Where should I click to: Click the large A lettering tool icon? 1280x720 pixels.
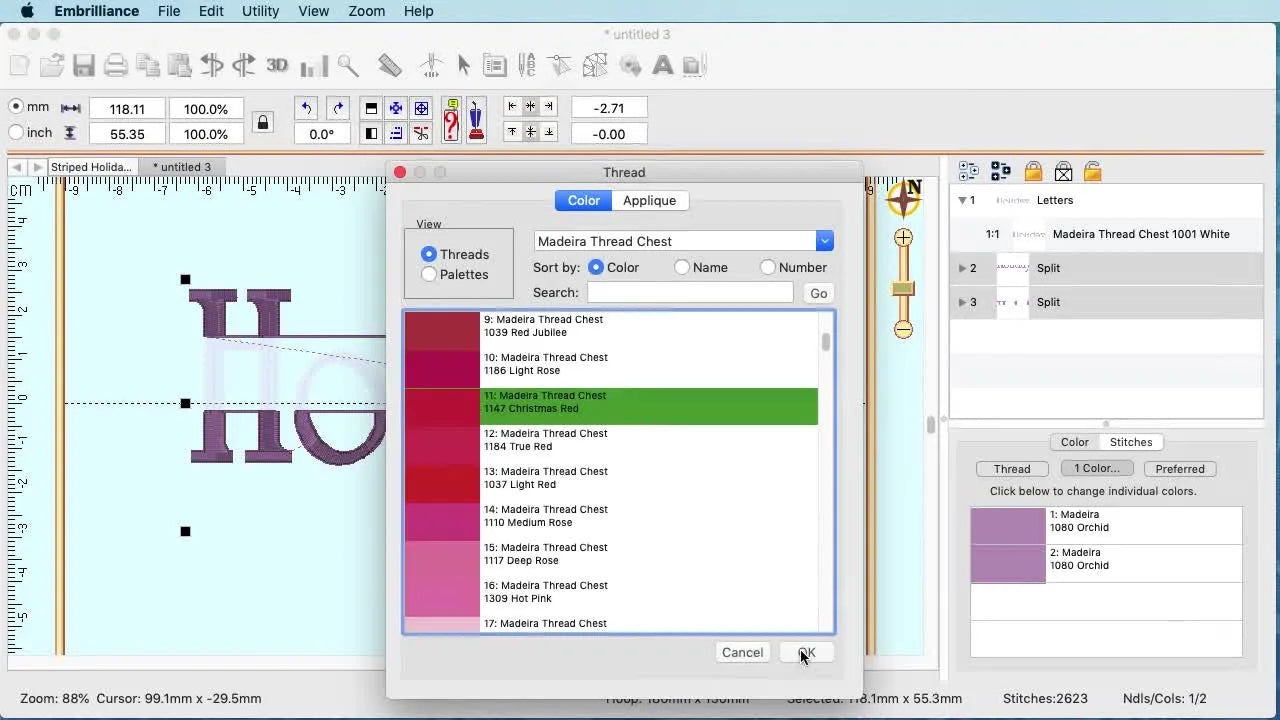point(662,66)
